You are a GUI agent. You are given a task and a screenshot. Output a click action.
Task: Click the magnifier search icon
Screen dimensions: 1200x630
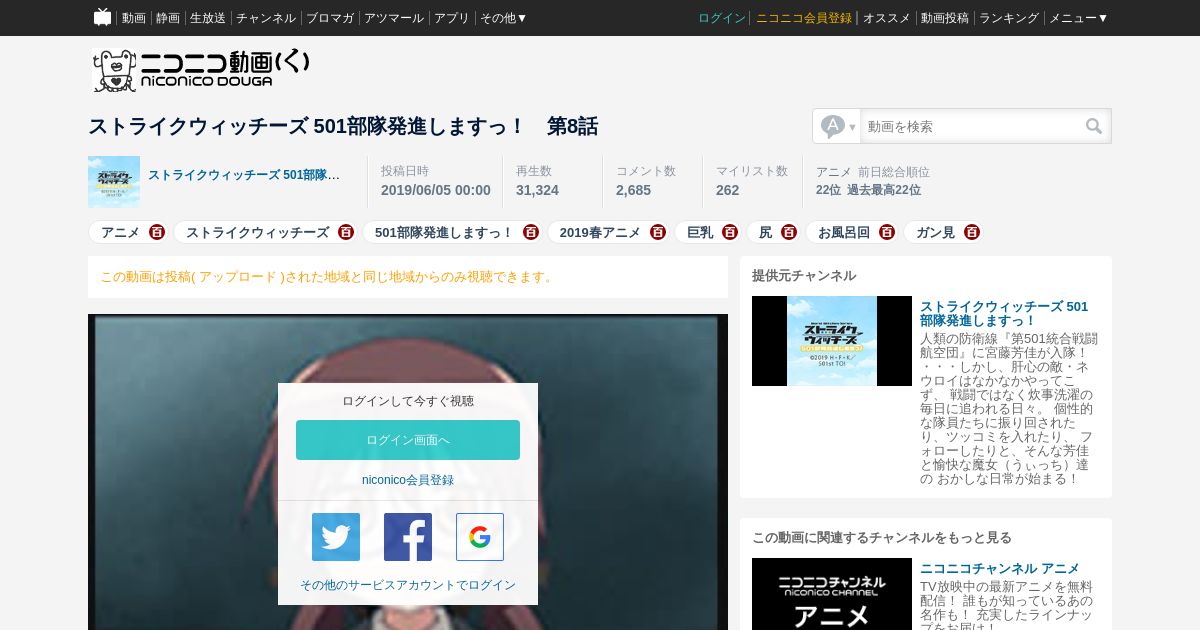click(1094, 126)
